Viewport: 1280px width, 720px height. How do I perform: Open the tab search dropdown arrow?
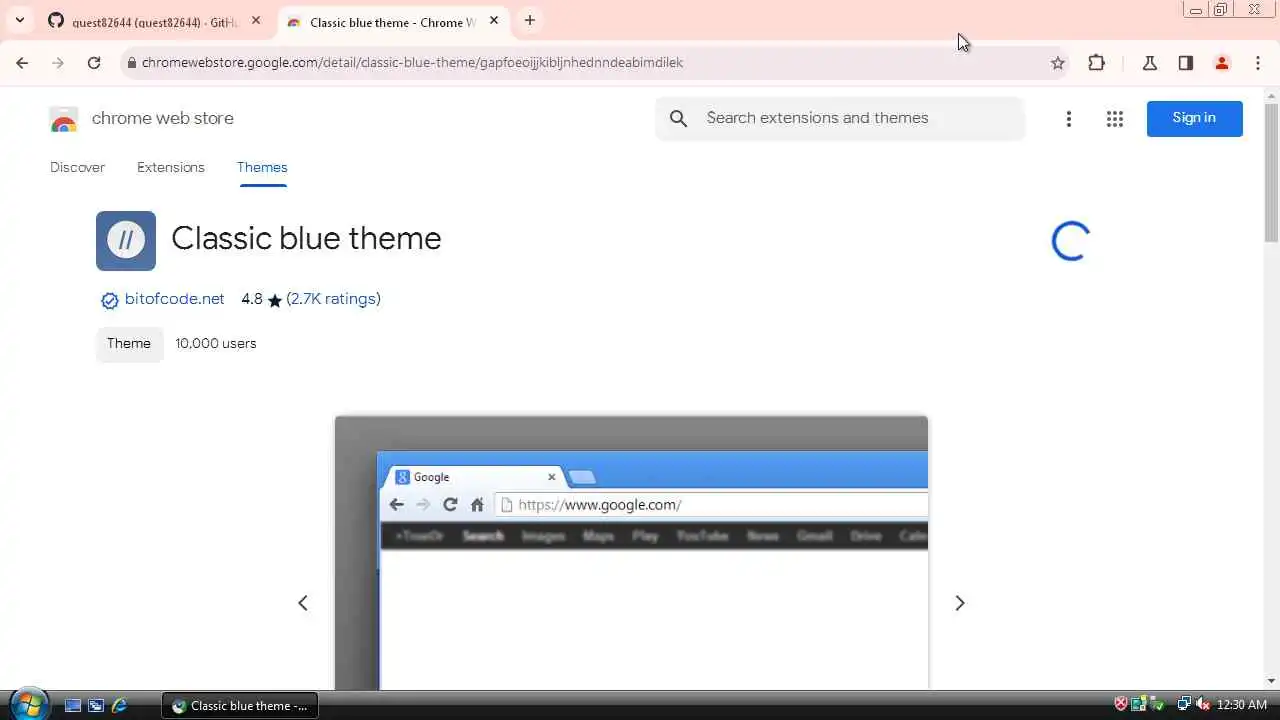(x=19, y=20)
